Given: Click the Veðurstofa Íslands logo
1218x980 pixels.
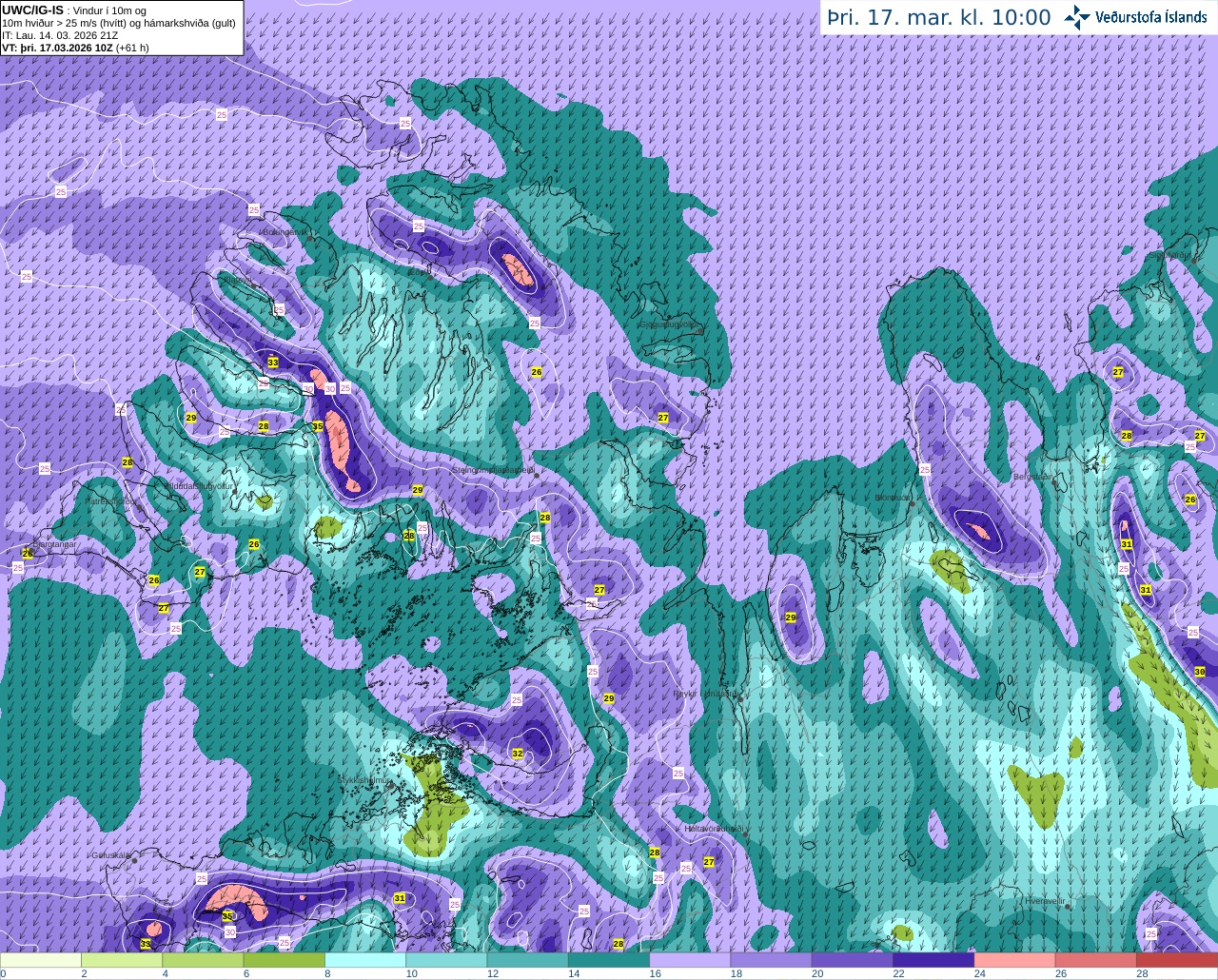Looking at the screenshot, I should 1136,17.
